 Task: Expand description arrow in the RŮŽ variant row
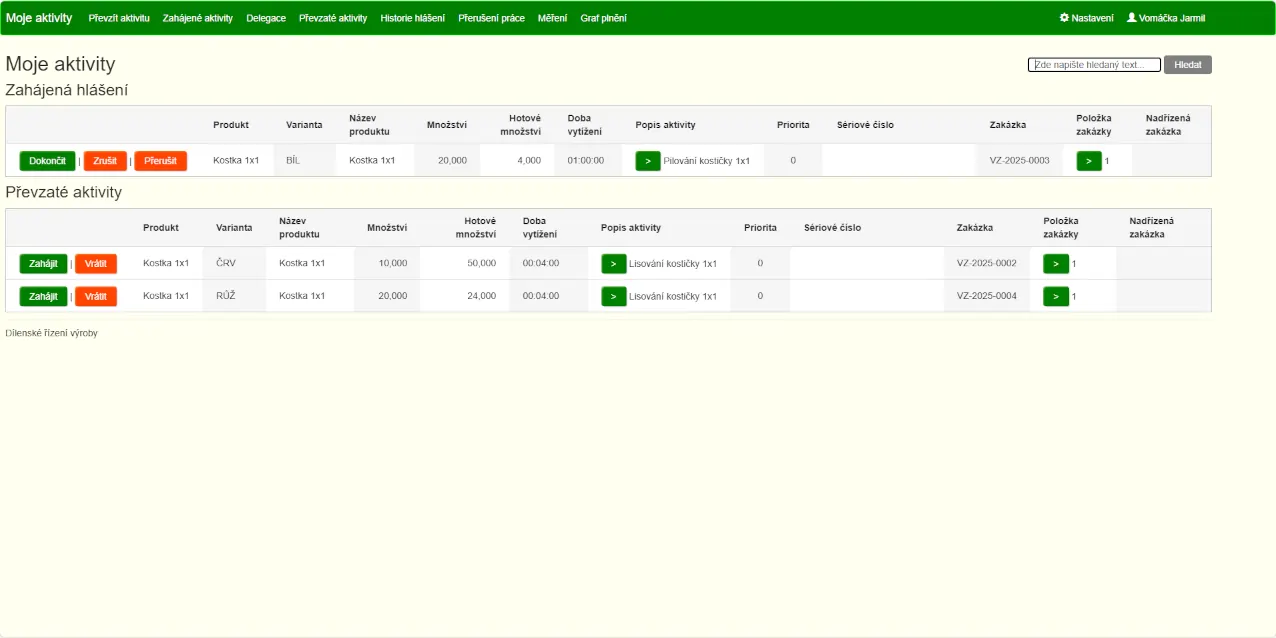613,297
